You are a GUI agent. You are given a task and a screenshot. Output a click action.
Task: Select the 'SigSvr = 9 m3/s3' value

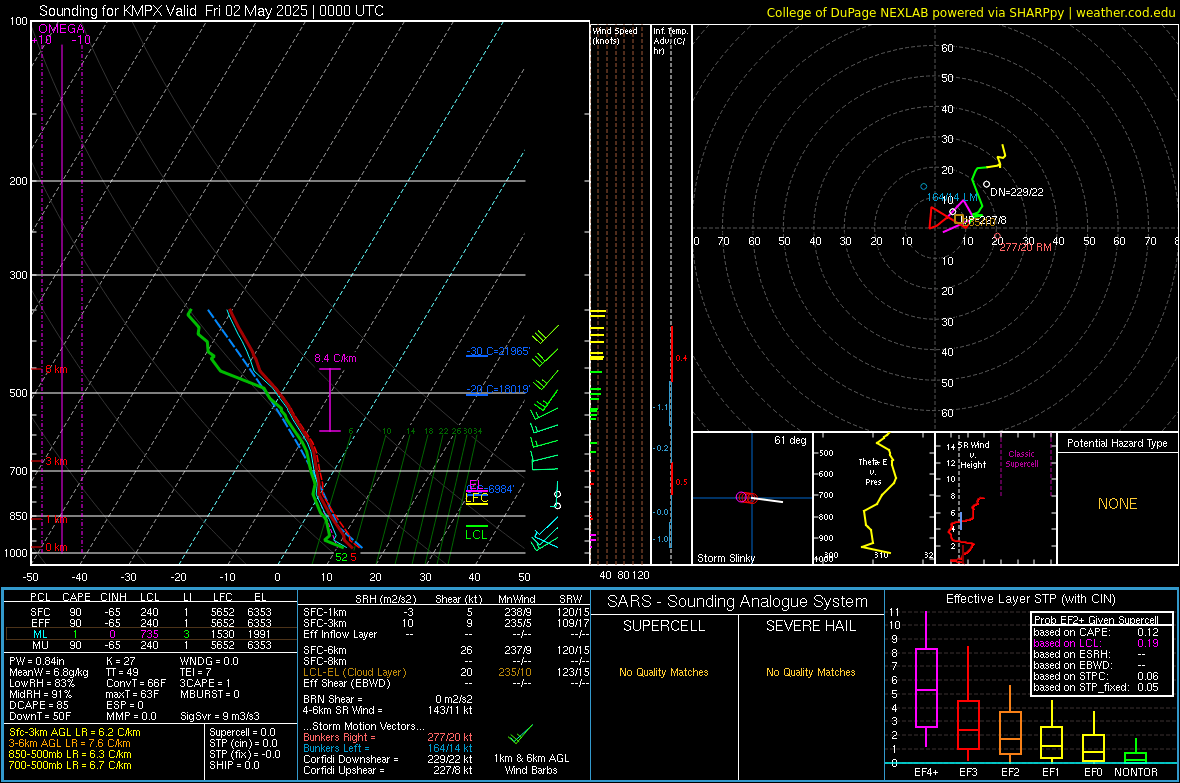(220, 716)
